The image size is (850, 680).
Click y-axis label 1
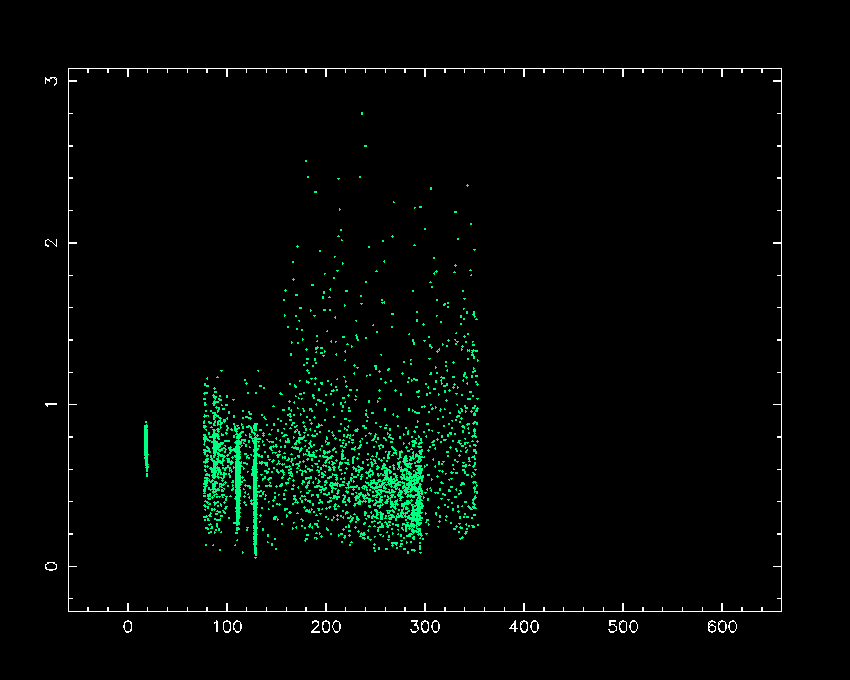point(51,405)
